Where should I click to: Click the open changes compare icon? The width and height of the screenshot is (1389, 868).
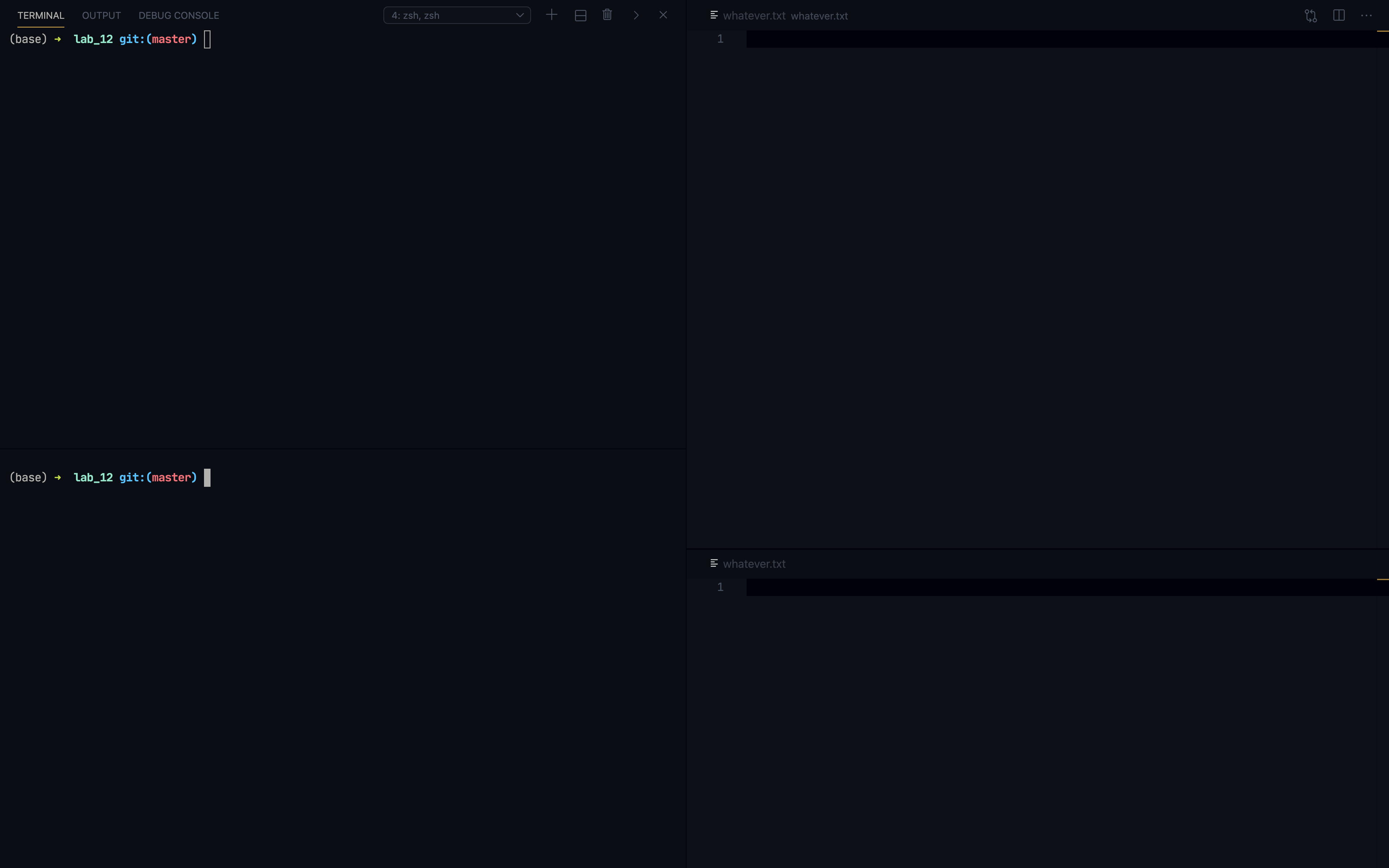[x=1311, y=16]
